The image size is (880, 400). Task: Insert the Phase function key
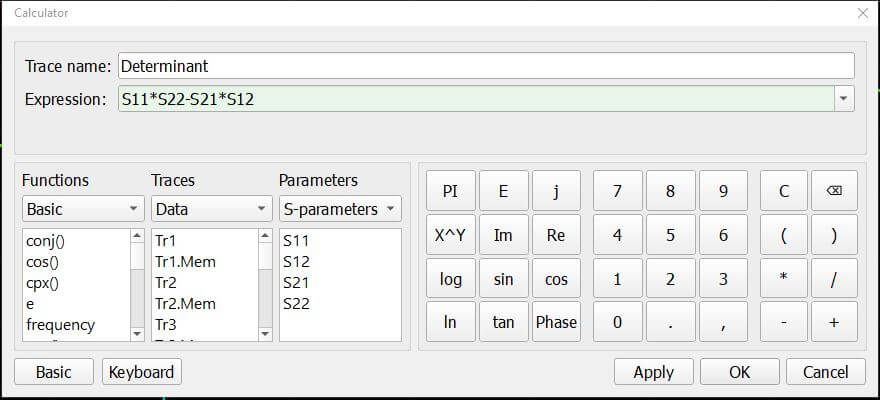click(556, 321)
